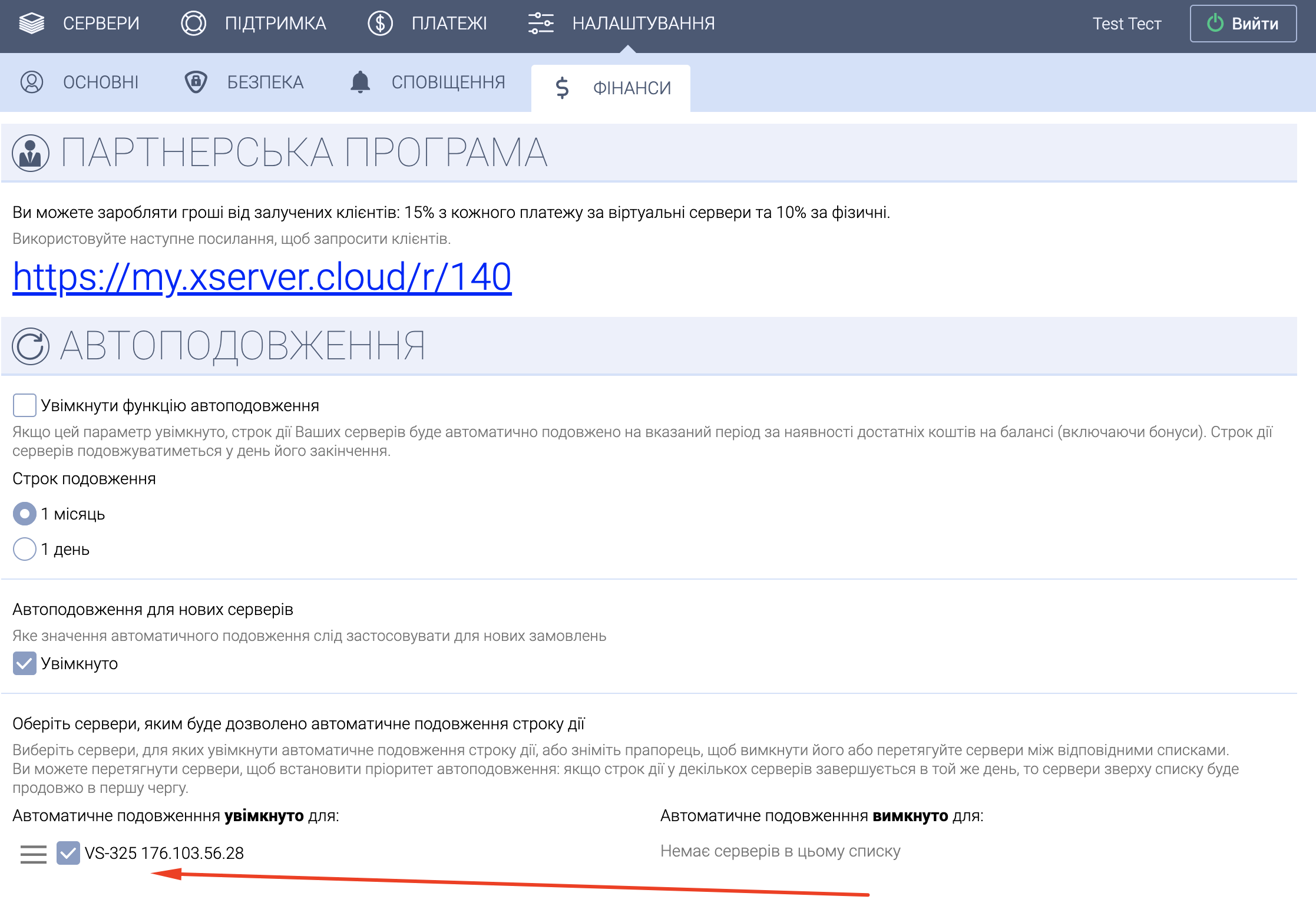This screenshot has width=1316, height=906.
Task: Click the dollar sign icon beside ФІНАНСИ
Action: pyautogui.click(x=562, y=88)
